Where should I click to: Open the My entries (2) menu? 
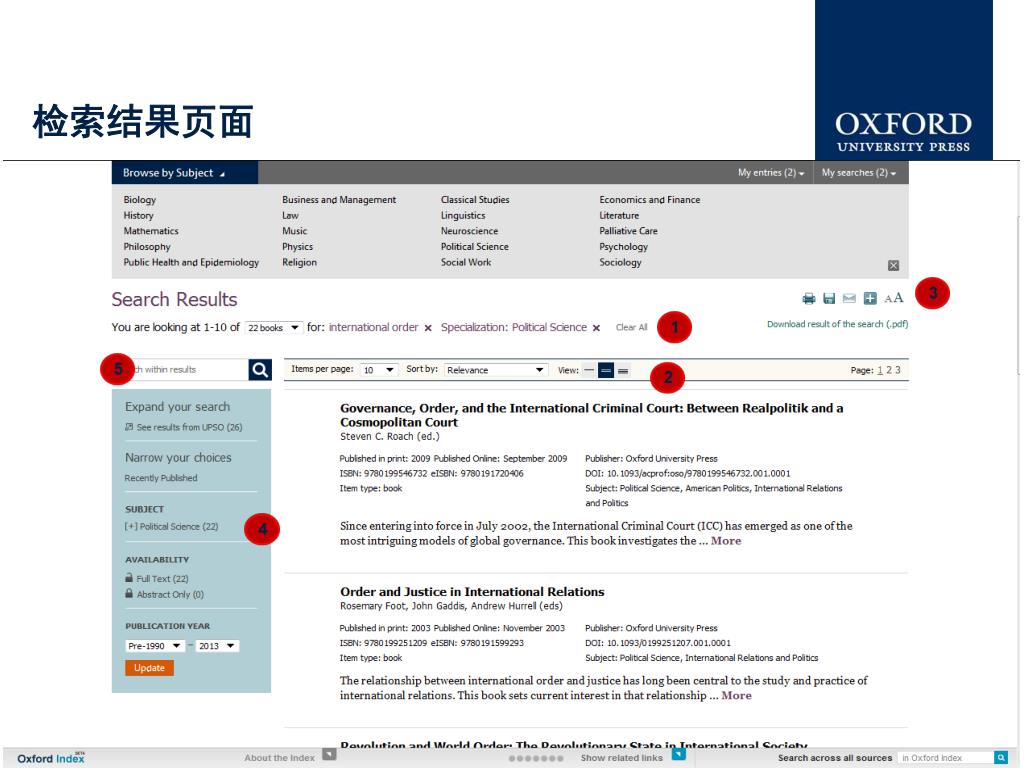tap(771, 172)
